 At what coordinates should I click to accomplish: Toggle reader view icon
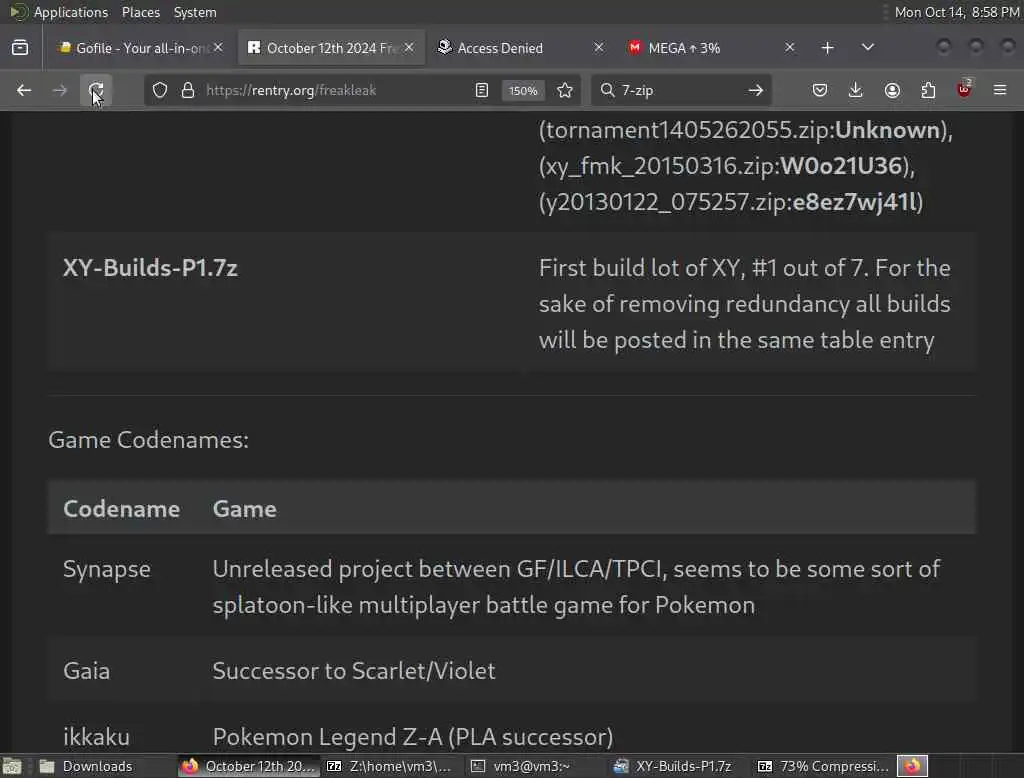482,90
